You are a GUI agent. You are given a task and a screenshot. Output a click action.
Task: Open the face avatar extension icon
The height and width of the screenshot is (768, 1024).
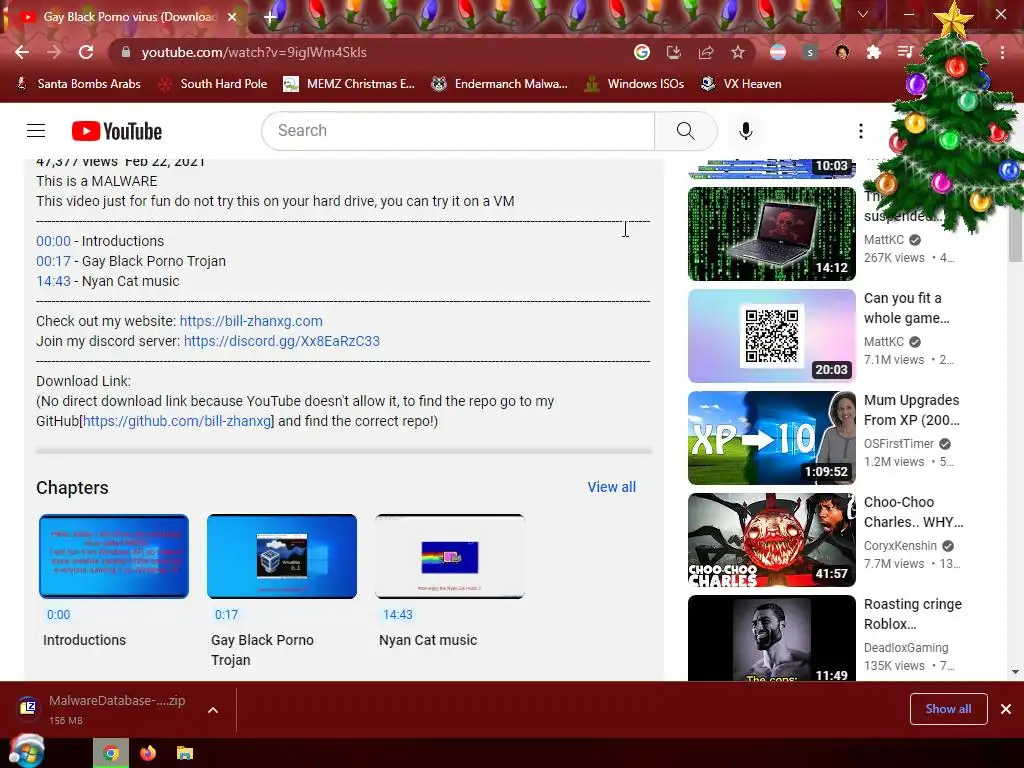(x=842, y=52)
